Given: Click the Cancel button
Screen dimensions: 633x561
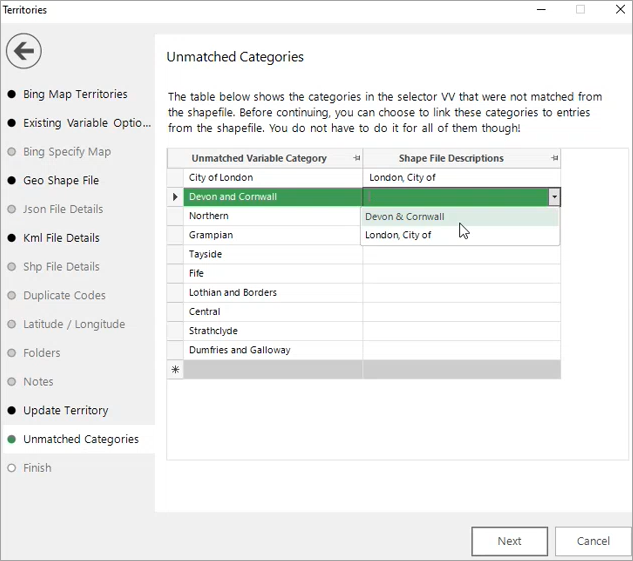Looking at the screenshot, I should pos(593,541).
